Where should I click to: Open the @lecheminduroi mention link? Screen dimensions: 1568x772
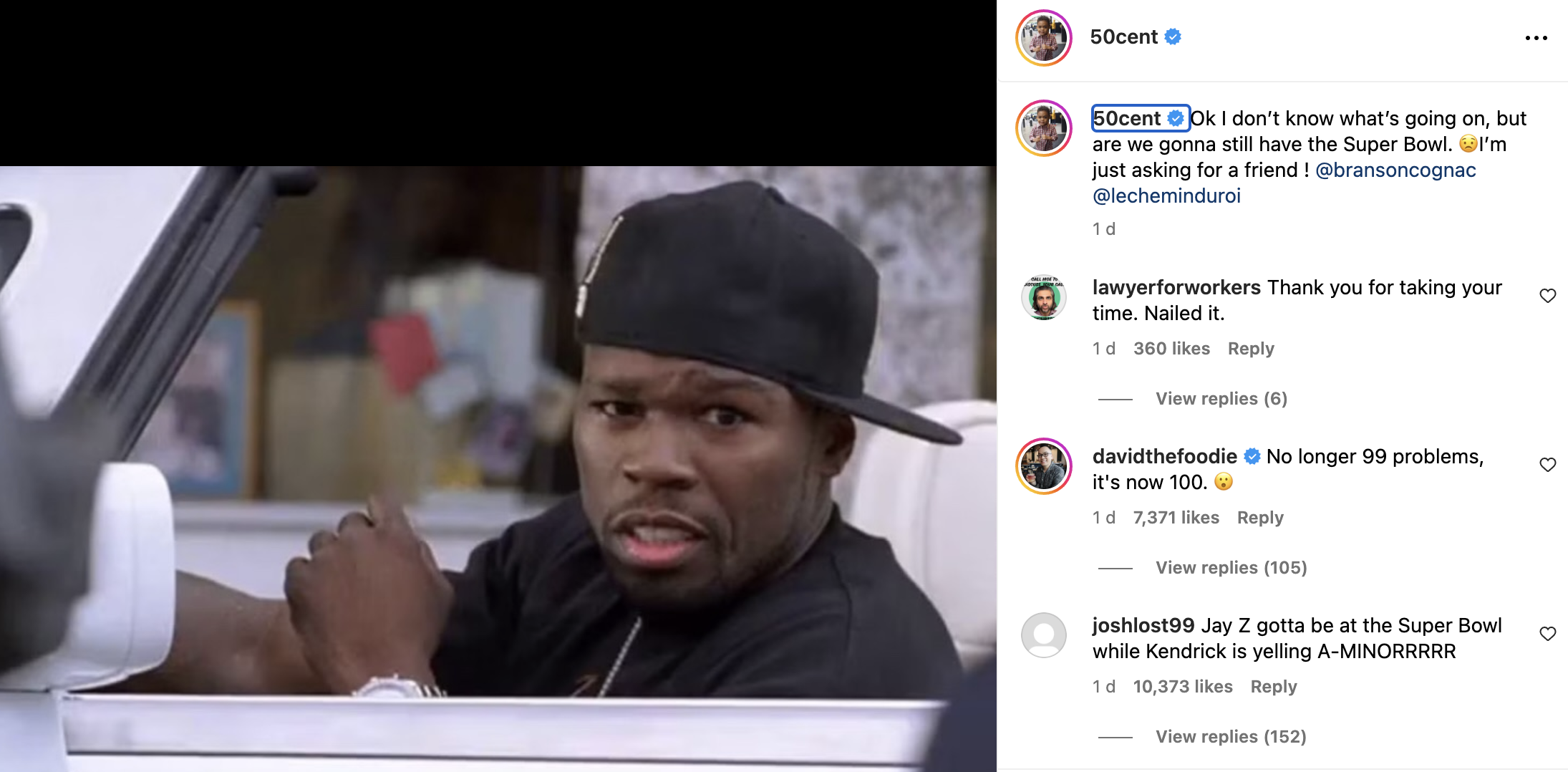1166,196
